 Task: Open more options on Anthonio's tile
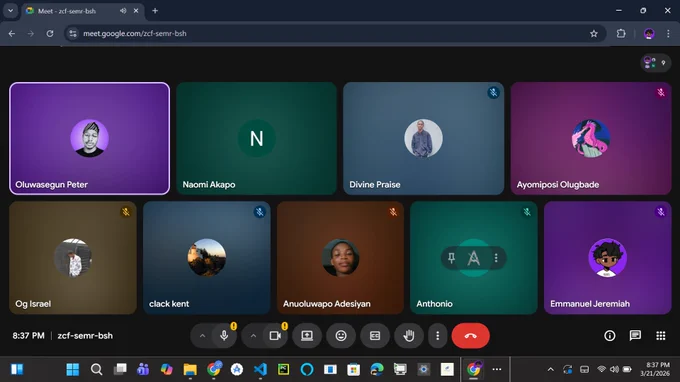pyautogui.click(x=496, y=258)
